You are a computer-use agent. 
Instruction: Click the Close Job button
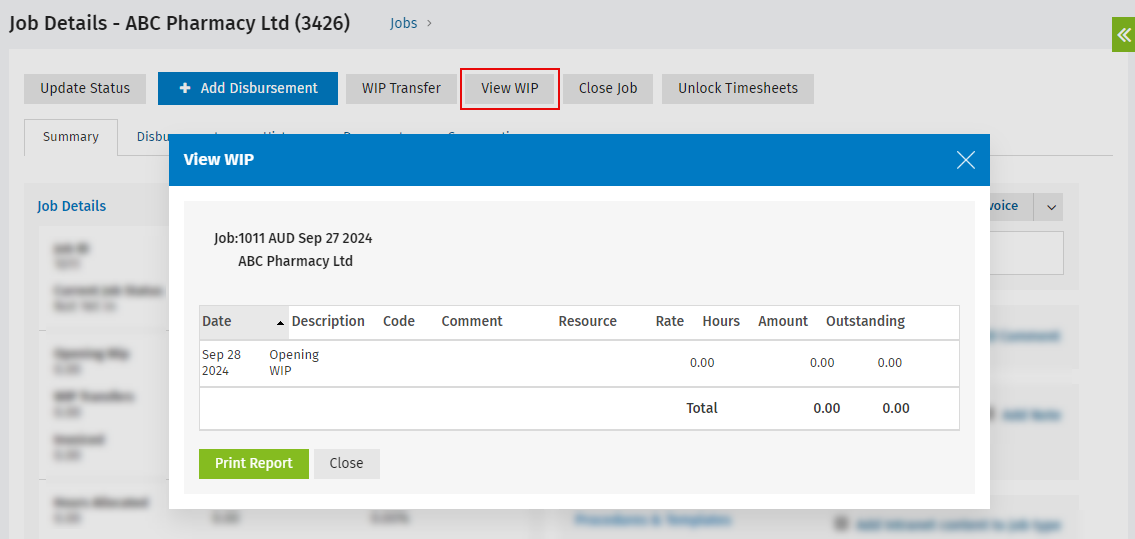tap(608, 88)
